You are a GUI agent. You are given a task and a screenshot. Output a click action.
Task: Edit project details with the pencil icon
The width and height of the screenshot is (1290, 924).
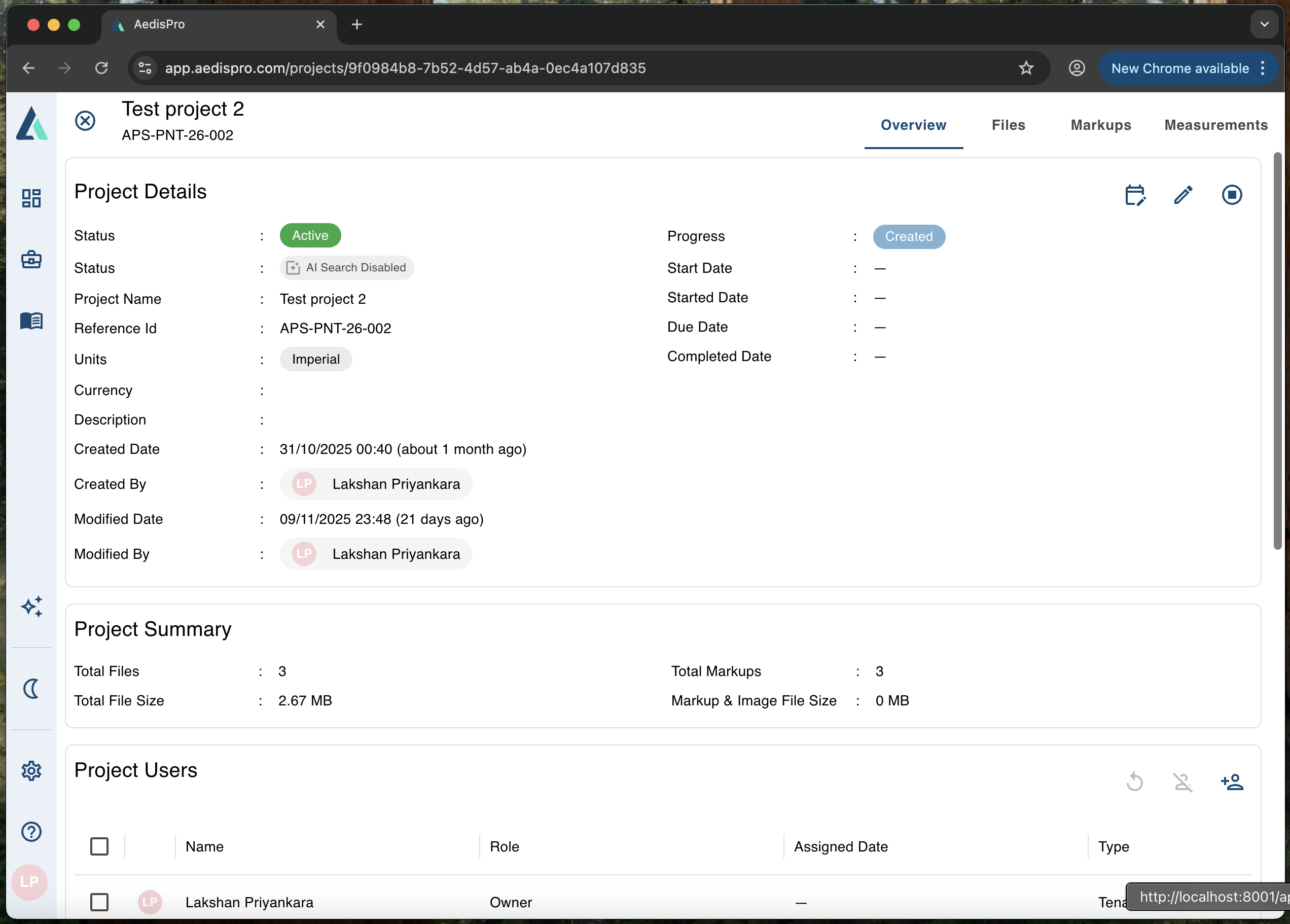click(1184, 194)
